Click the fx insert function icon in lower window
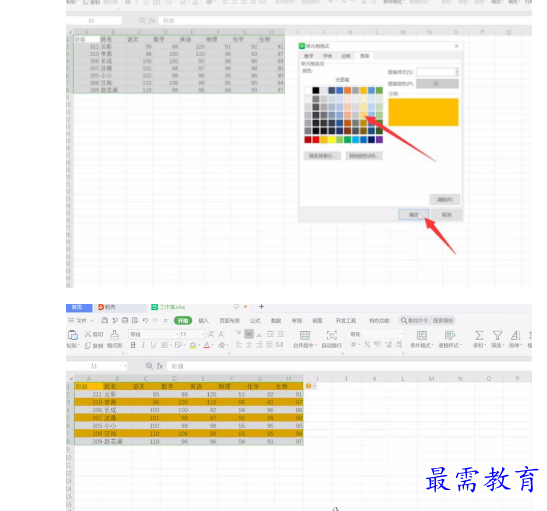The width and height of the screenshot is (547, 511). pyautogui.click(x=160, y=366)
